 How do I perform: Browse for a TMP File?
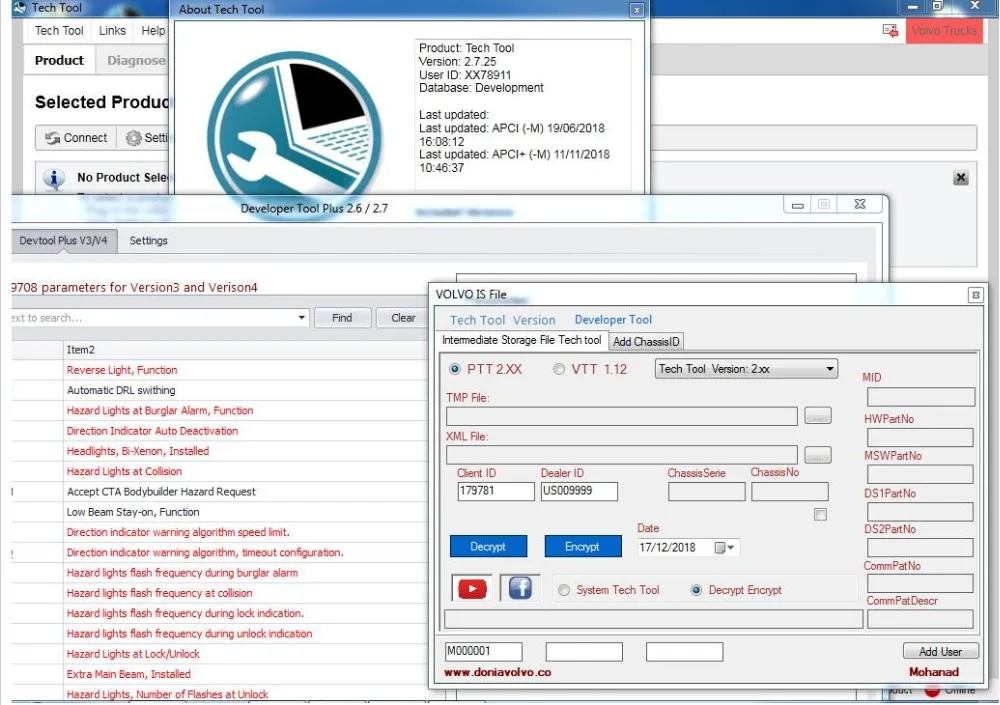[818, 416]
